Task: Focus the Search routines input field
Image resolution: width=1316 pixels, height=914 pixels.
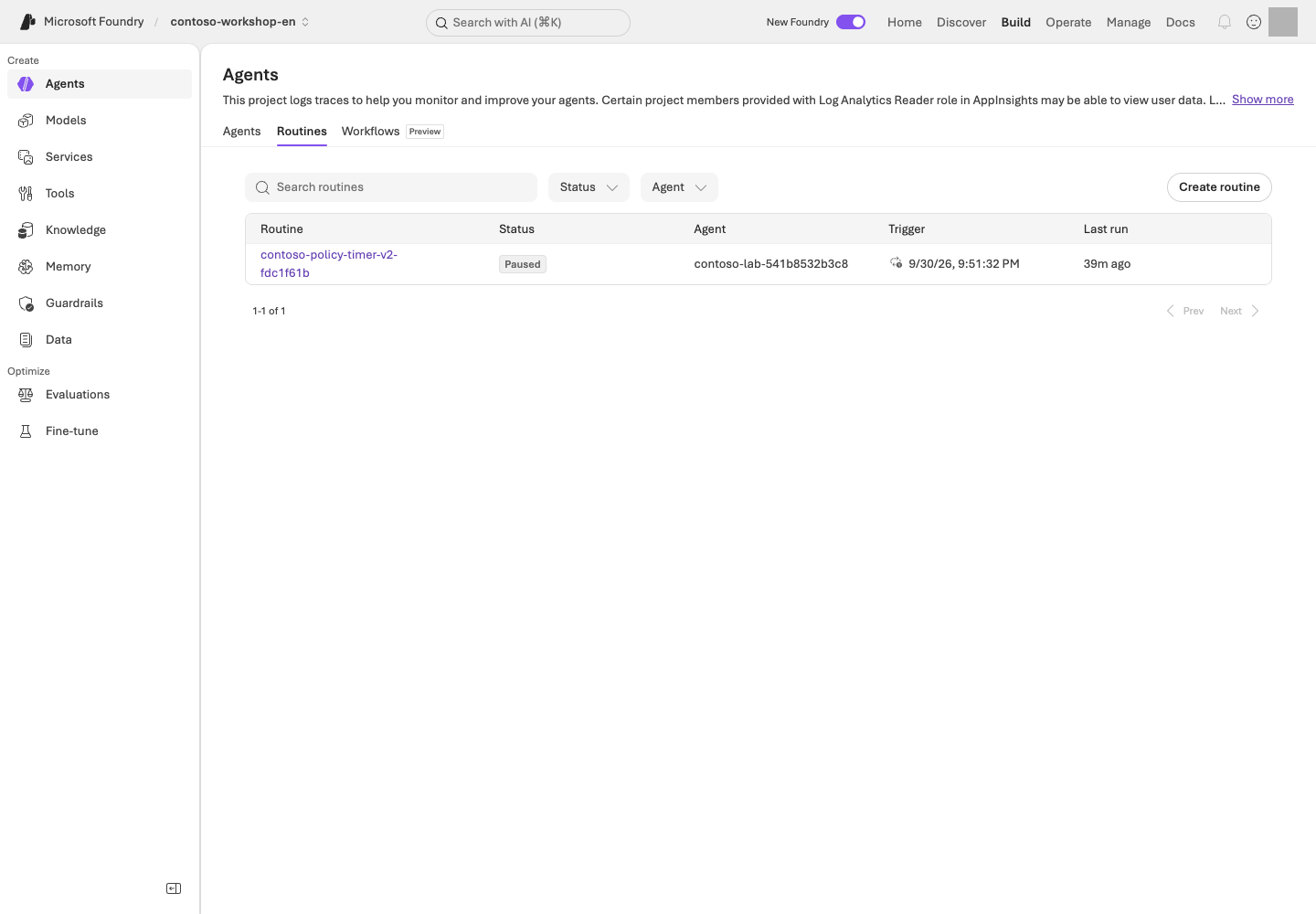Action: tap(391, 187)
